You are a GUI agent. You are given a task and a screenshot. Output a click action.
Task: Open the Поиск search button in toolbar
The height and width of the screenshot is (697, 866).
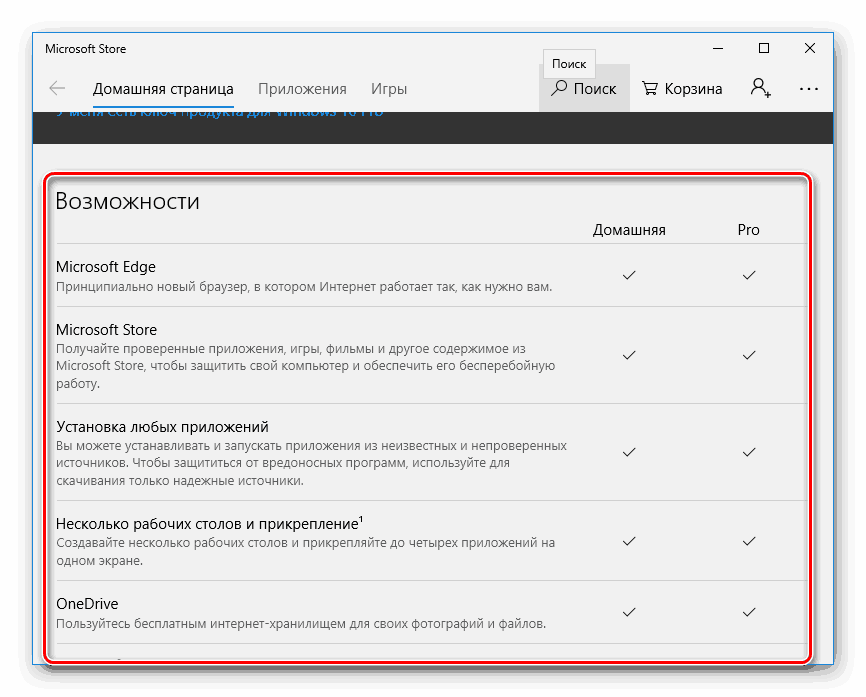[584, 89]
